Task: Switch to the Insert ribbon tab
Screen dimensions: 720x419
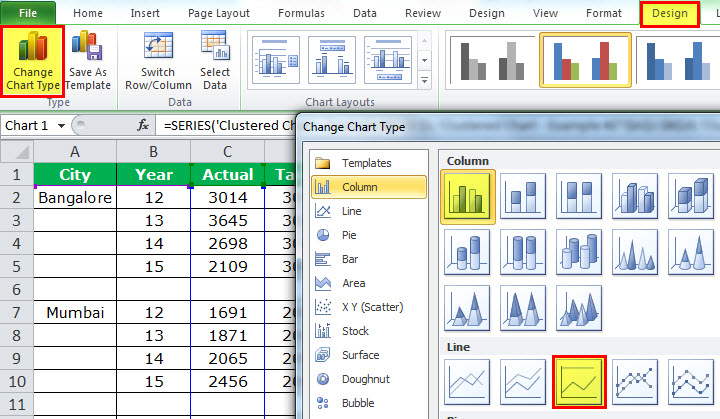Action: point(145,13)
